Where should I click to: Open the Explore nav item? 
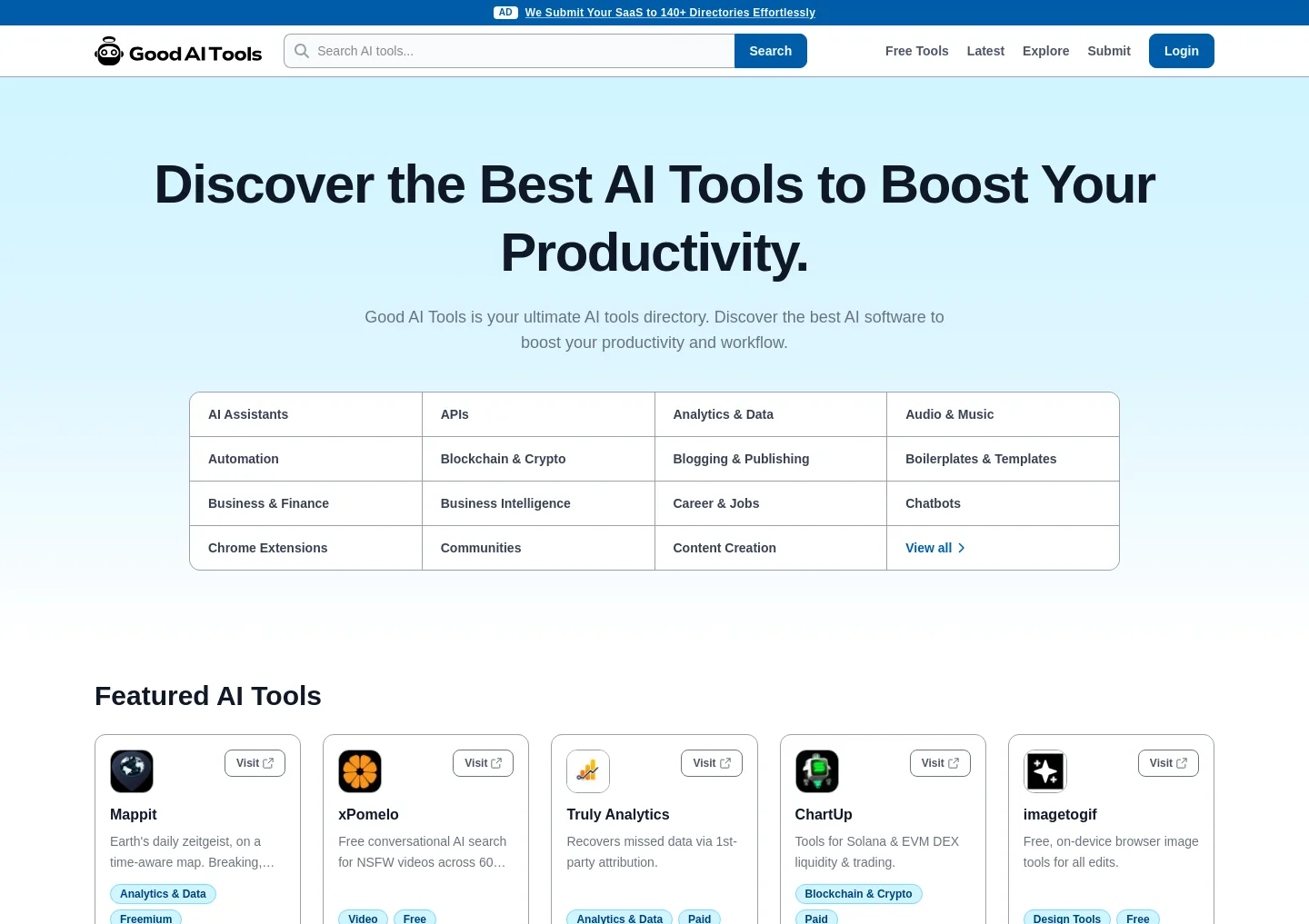tap(1045, 51)
